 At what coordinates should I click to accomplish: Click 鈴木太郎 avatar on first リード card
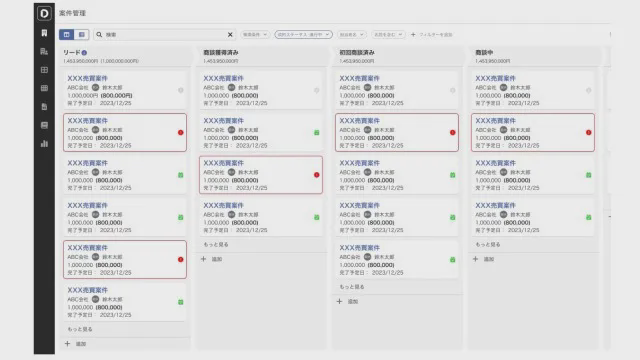(96, 87)
